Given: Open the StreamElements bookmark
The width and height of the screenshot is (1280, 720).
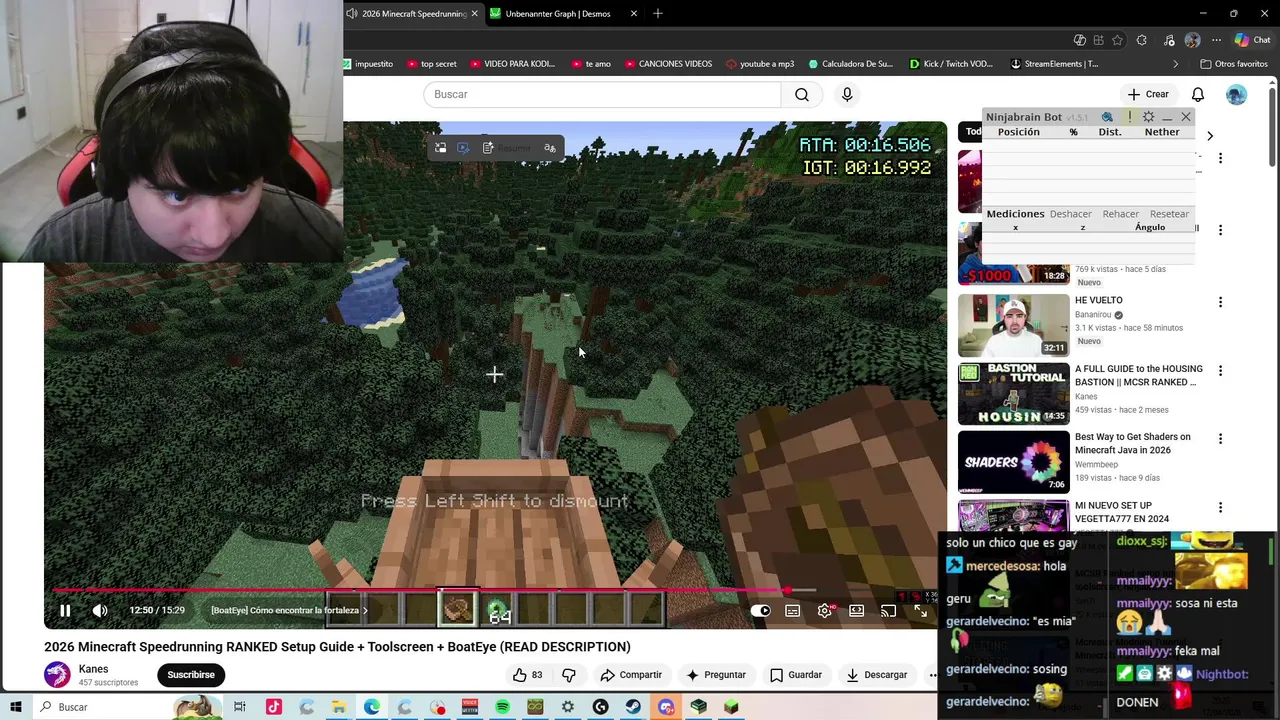Looking at the screenshot, I should point(1054,64).
